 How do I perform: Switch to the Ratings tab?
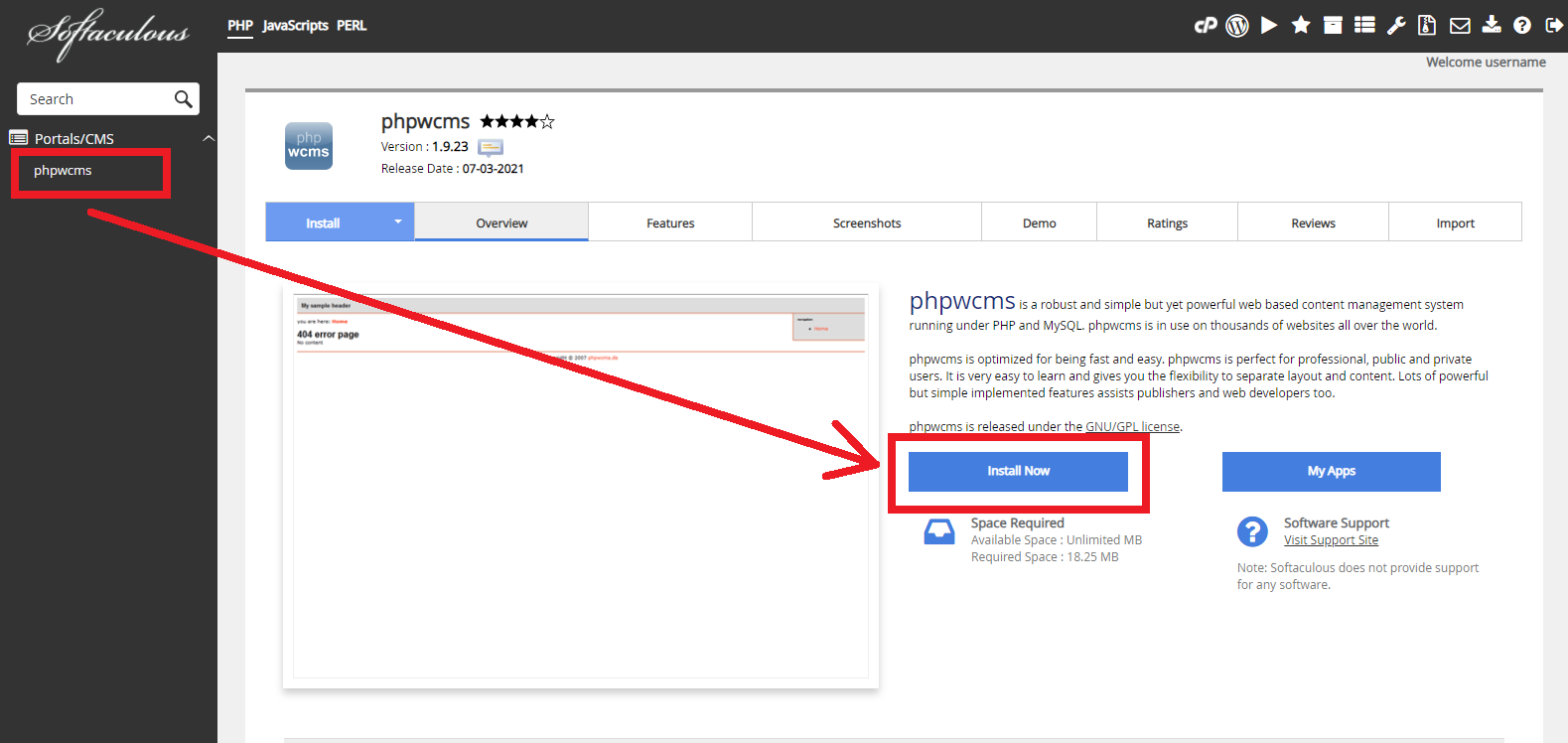click(x=1168, y=223)
